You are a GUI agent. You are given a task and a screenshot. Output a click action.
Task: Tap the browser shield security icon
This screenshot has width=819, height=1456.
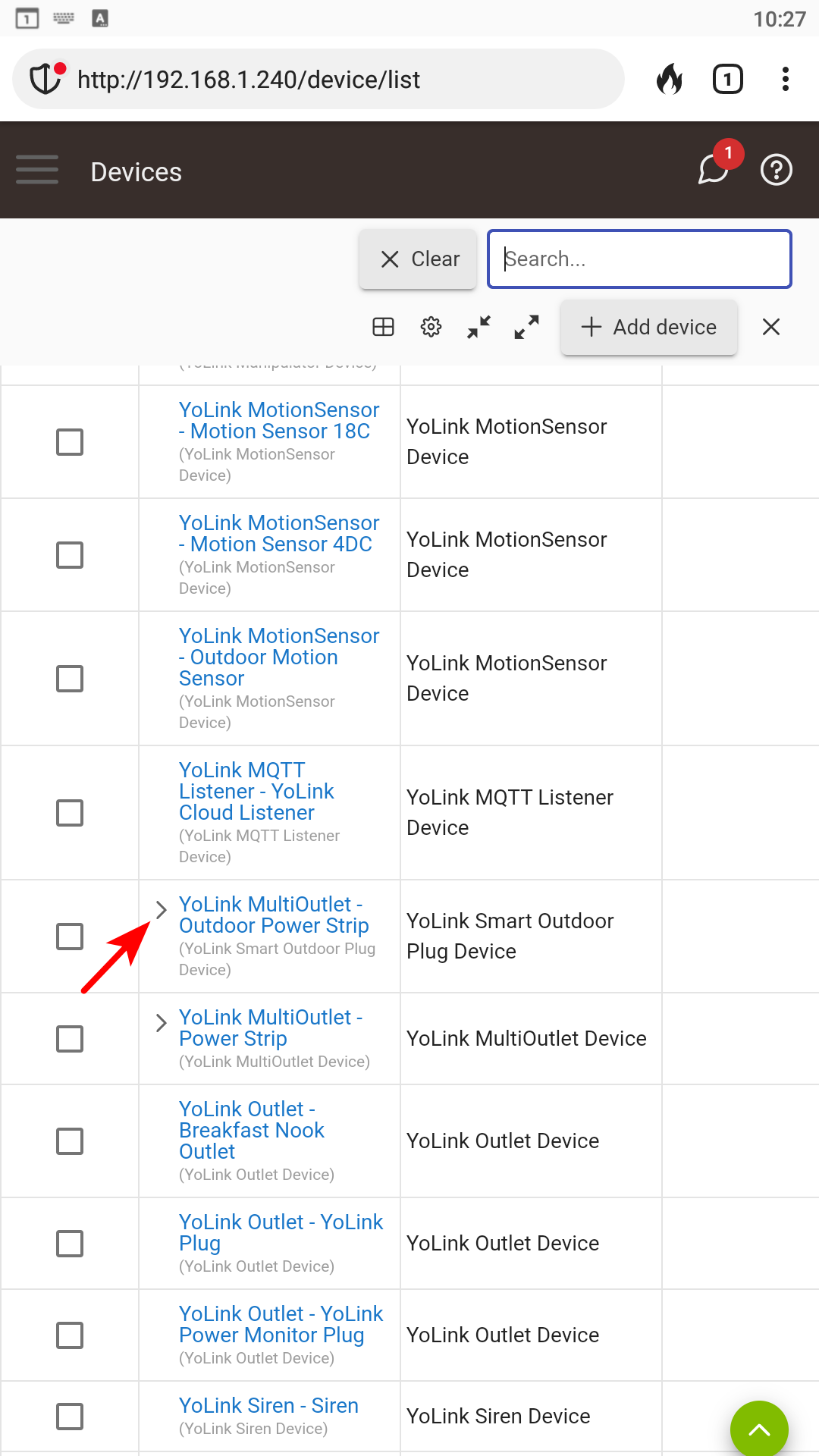pyautogui.click(x=45, y=79)
